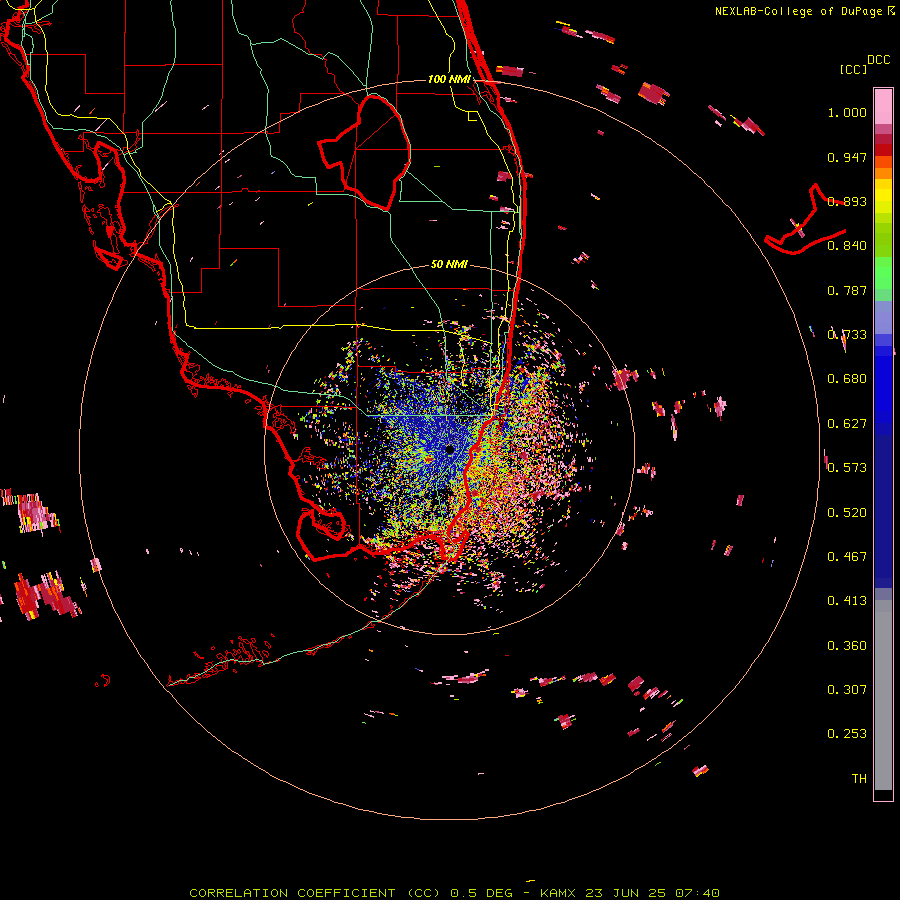The image size is (900, 900).
Task: Click the 0.787 scale value
Action: tap(847, 290)
